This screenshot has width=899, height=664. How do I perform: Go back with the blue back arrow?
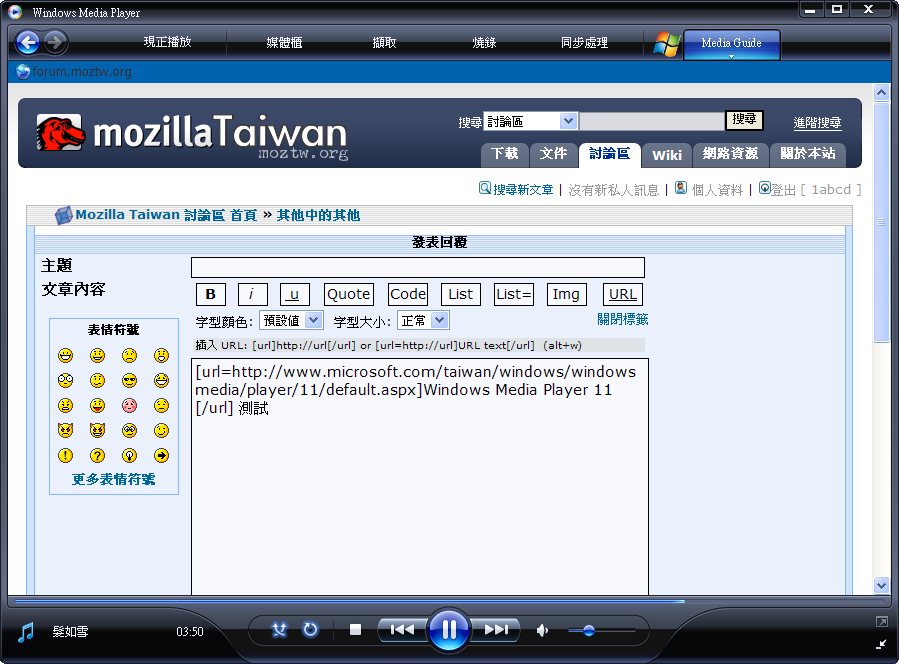pos(28,42)
